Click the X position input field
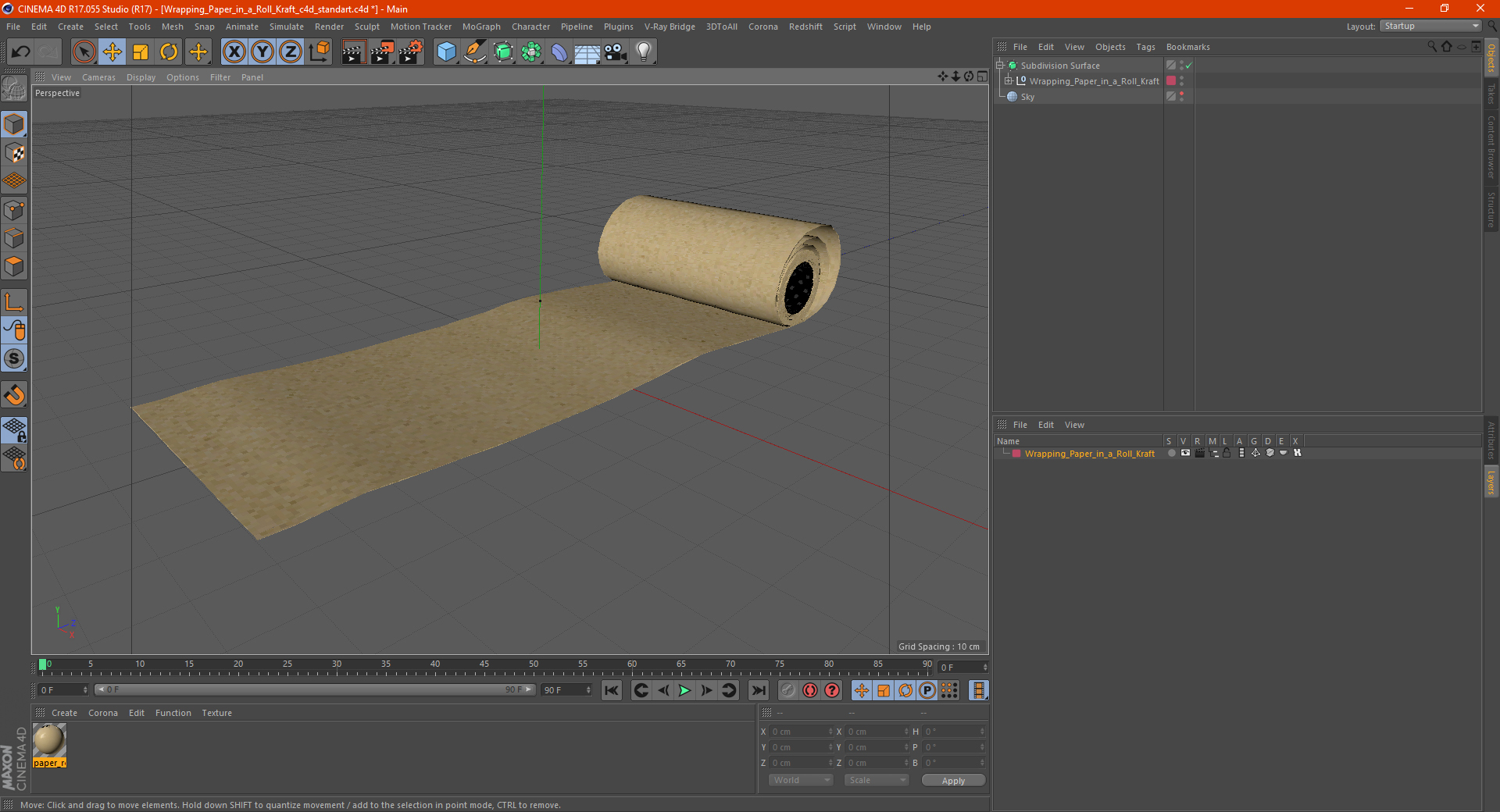 [x=801, y=732]
